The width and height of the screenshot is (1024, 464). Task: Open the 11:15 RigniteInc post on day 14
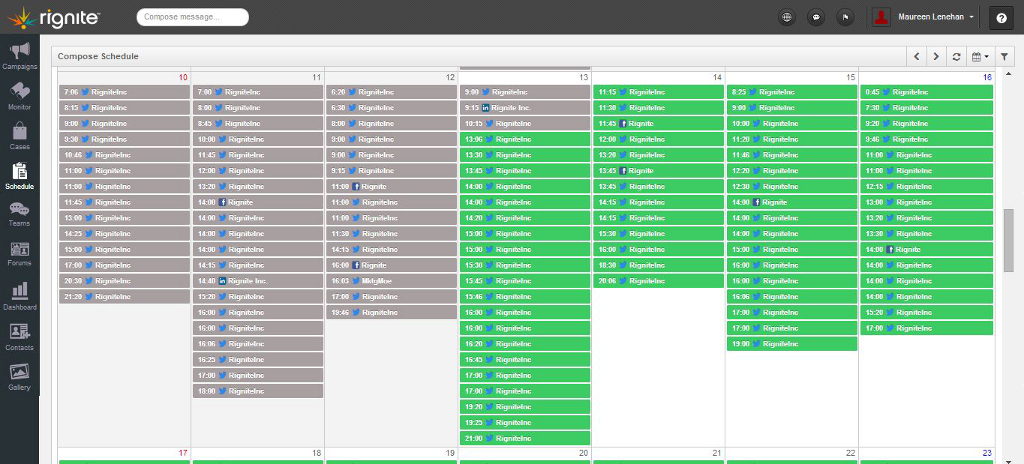(658, 92)
